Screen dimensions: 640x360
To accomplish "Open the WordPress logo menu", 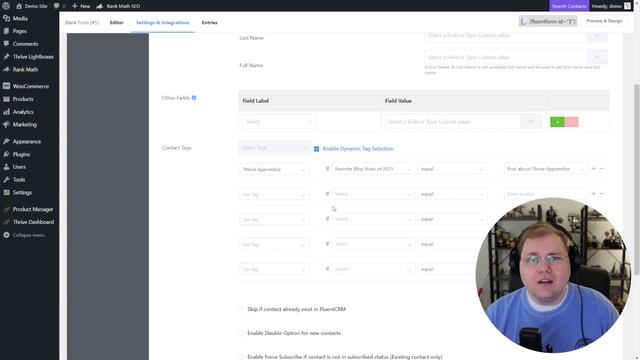I will (x=6, y=6).
